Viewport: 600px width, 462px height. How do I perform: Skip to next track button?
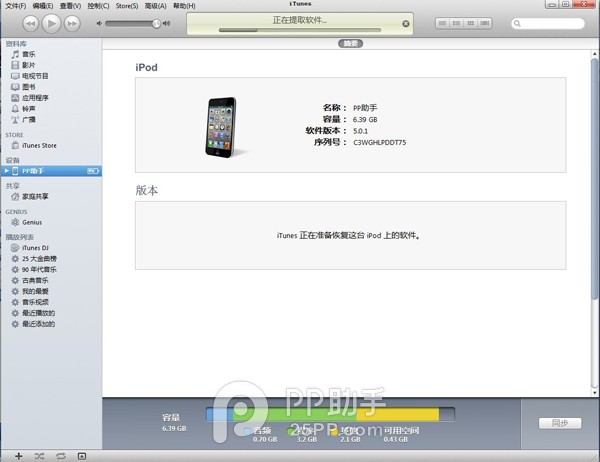72,24
